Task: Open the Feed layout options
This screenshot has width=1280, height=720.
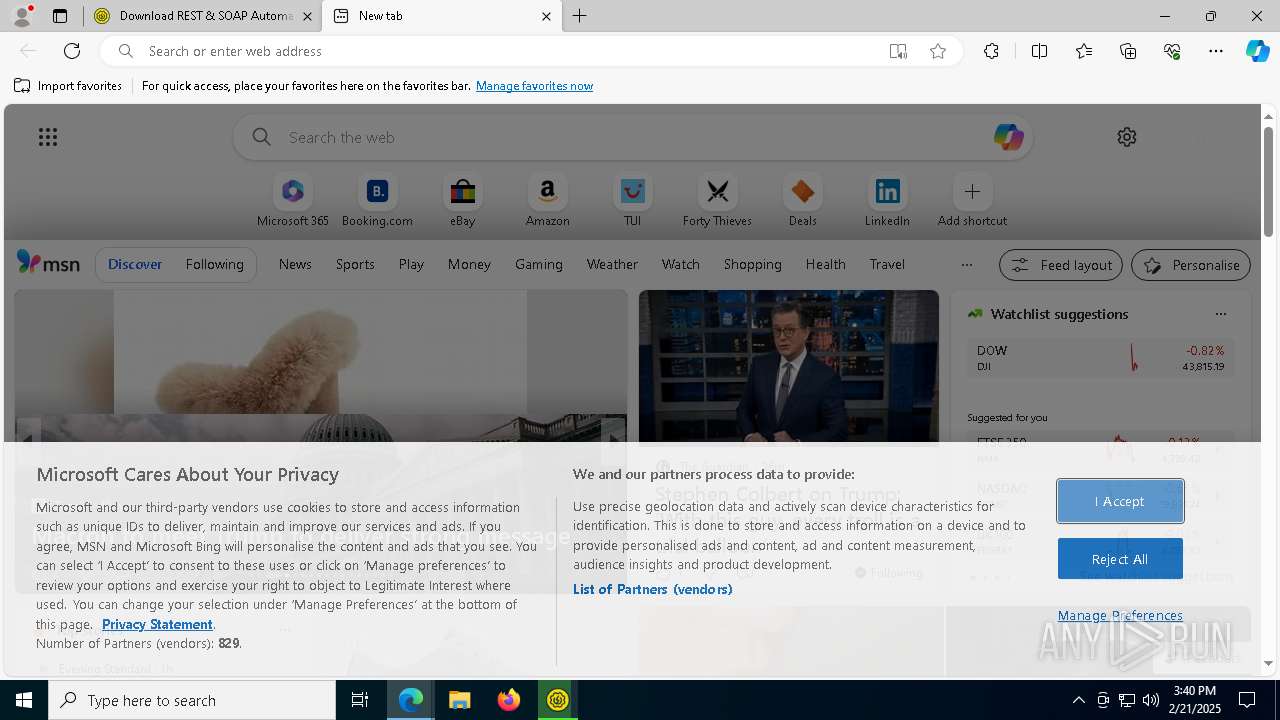Action: (x=1061, y=265)
